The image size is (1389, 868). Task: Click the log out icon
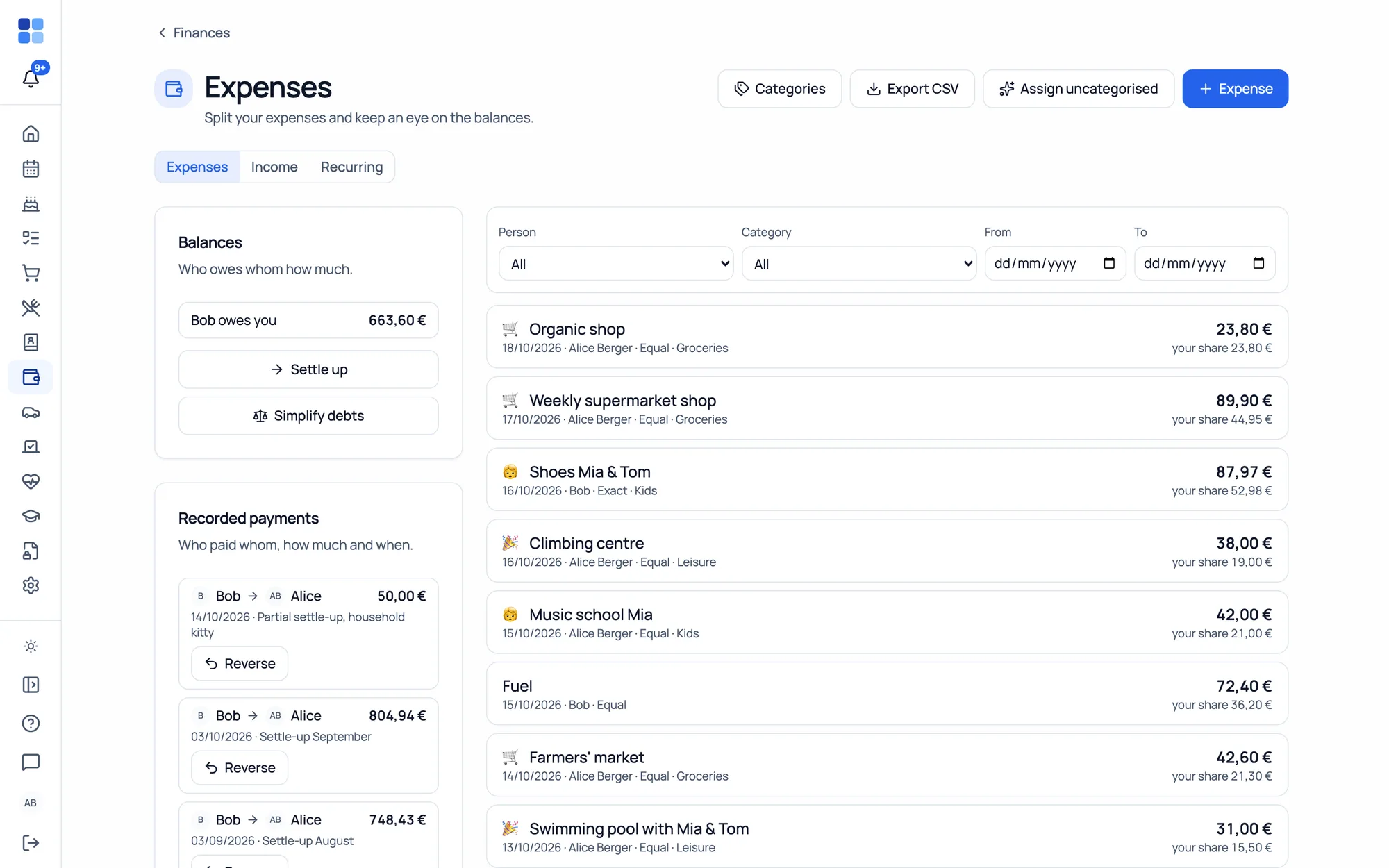31,843
